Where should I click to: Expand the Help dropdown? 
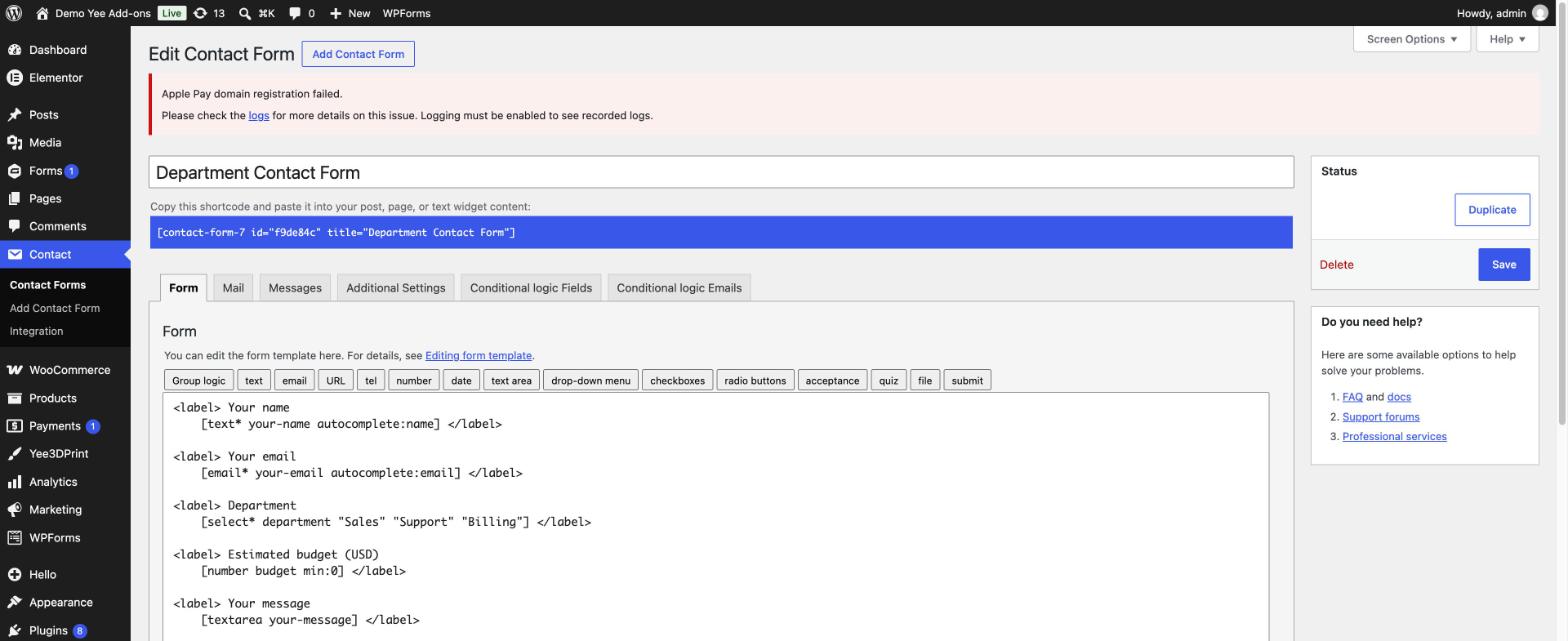1507,39
